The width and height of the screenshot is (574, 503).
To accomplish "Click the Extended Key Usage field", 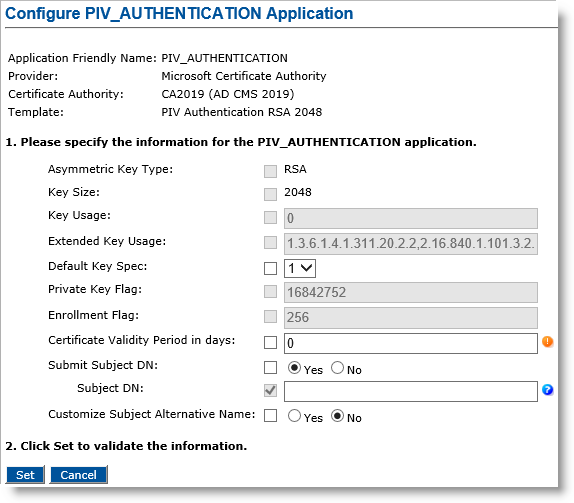I will tap(411, 243).
